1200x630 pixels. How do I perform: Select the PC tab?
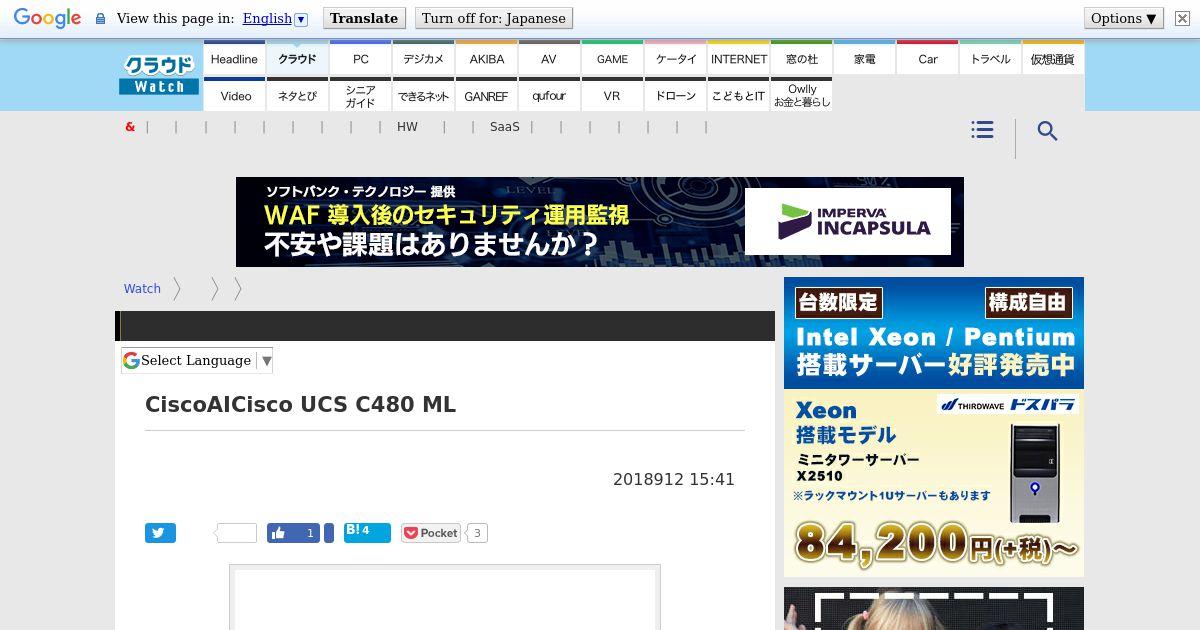tap(361, 59)
